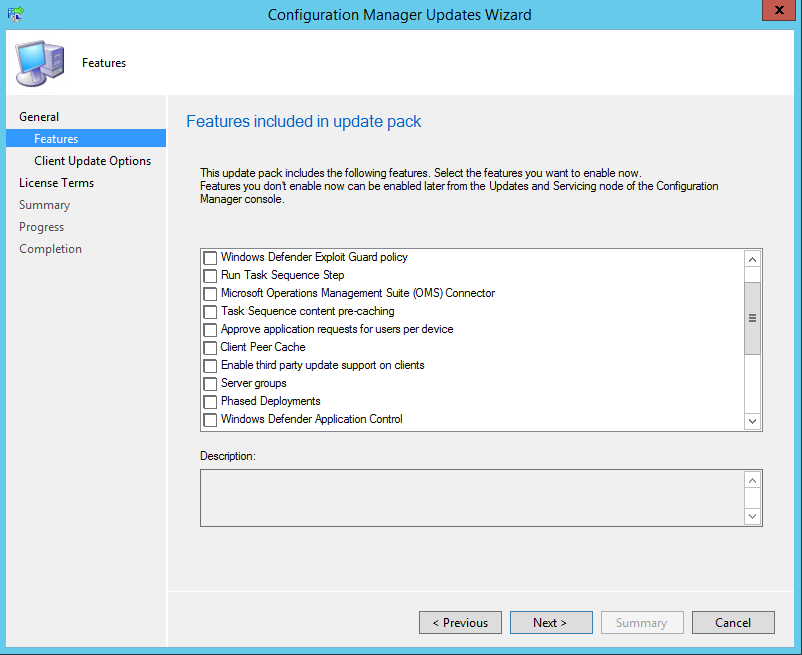Select the Progress step in sidebar
Viewport: 802px width, 655px height.
pyautogui.click(x=41, y=227)
